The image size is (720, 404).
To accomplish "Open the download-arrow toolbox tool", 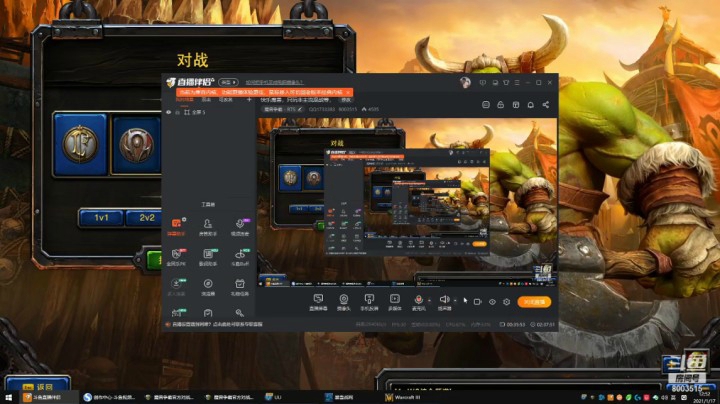I will pos(176,287).
